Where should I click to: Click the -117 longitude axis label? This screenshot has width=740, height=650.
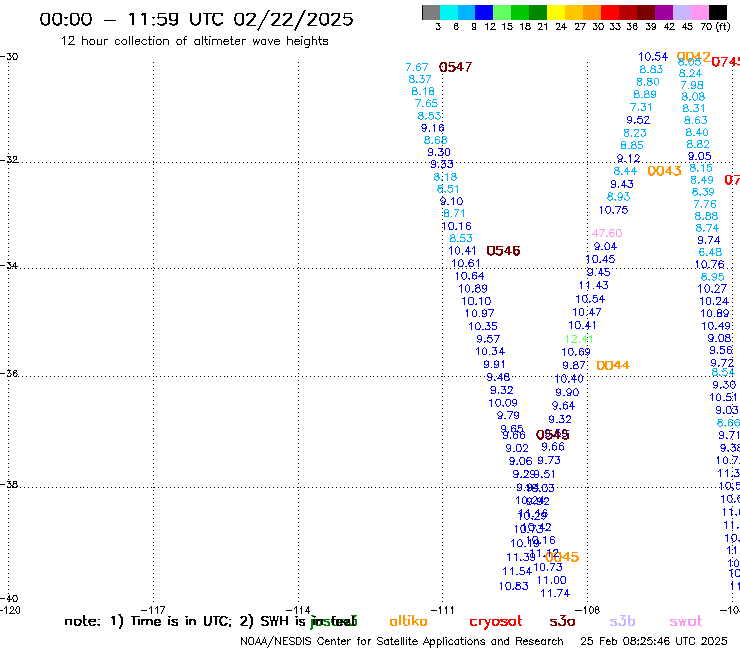153,610
